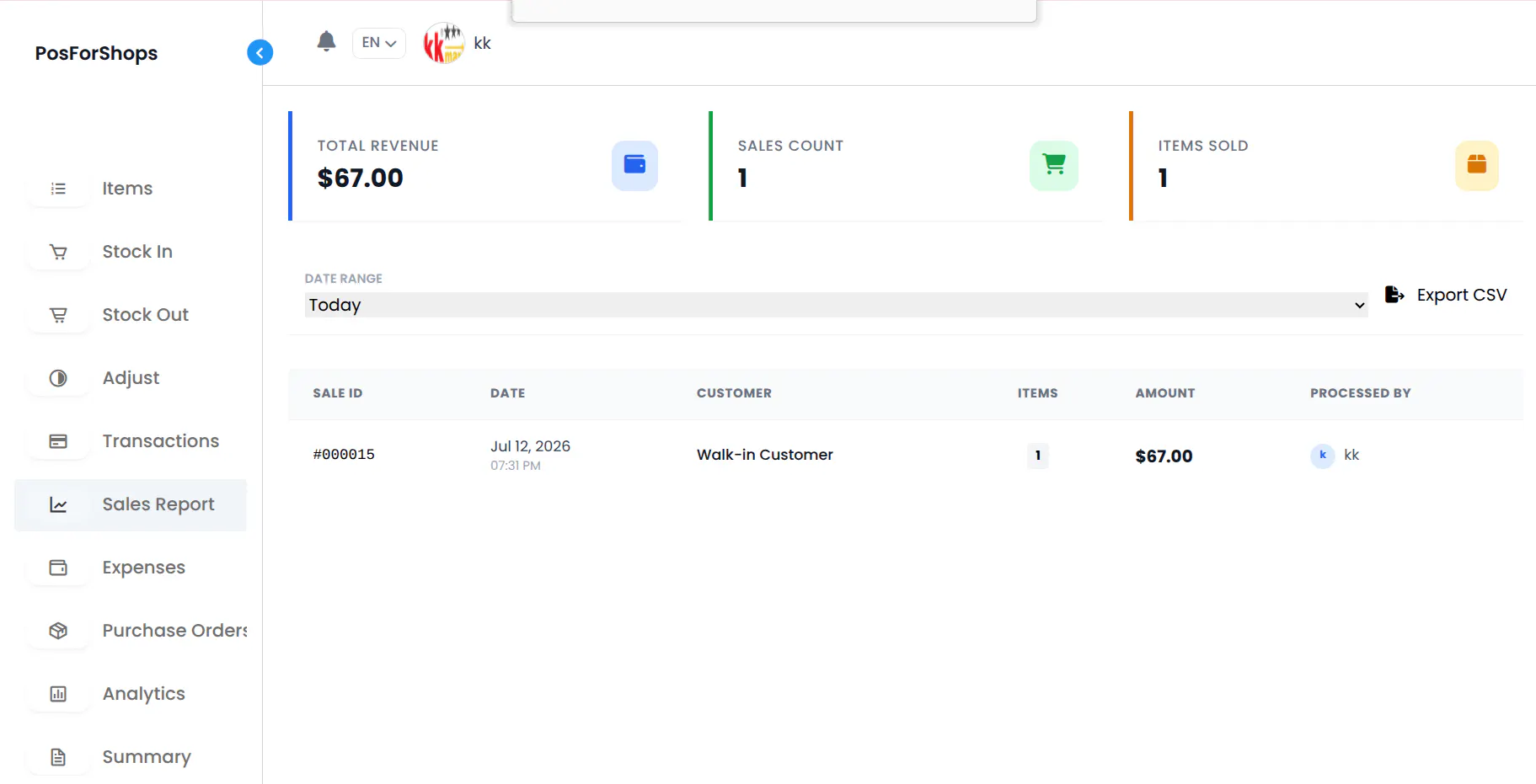Click the Sales Report chart icon
The width and height of the screenshot is (1536, 784).
pos(58,504)
